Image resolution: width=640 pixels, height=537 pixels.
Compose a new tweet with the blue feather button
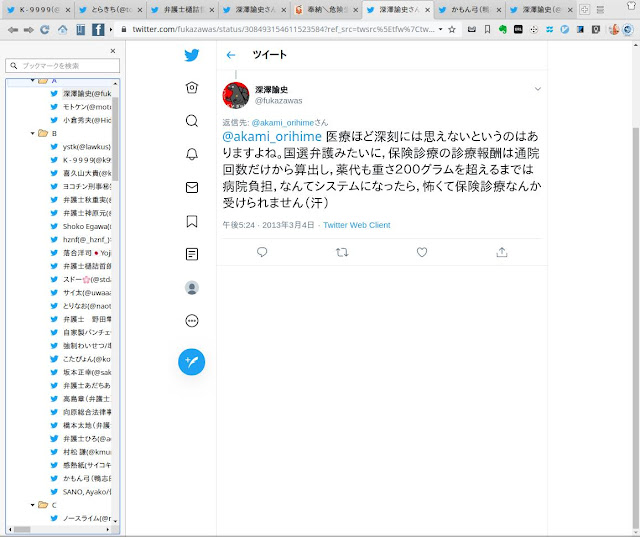tap(191, 362)
